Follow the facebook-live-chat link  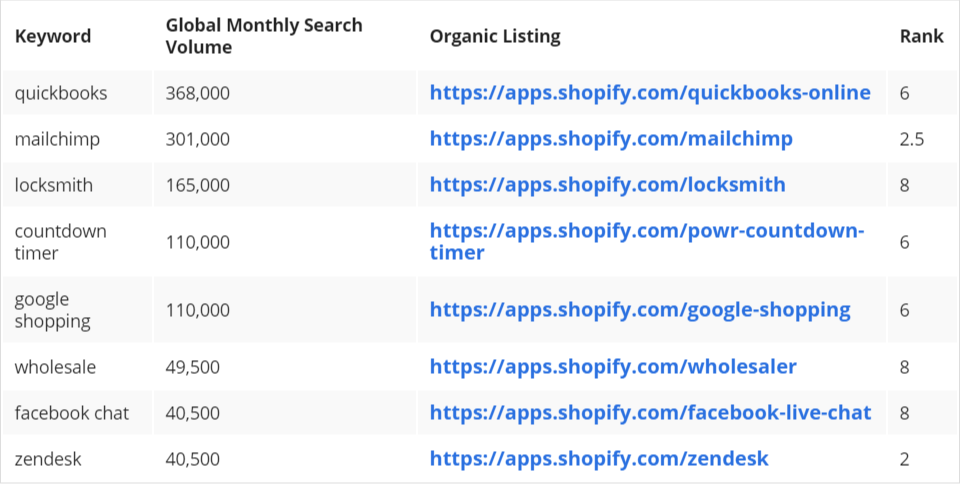coord(650,413)
